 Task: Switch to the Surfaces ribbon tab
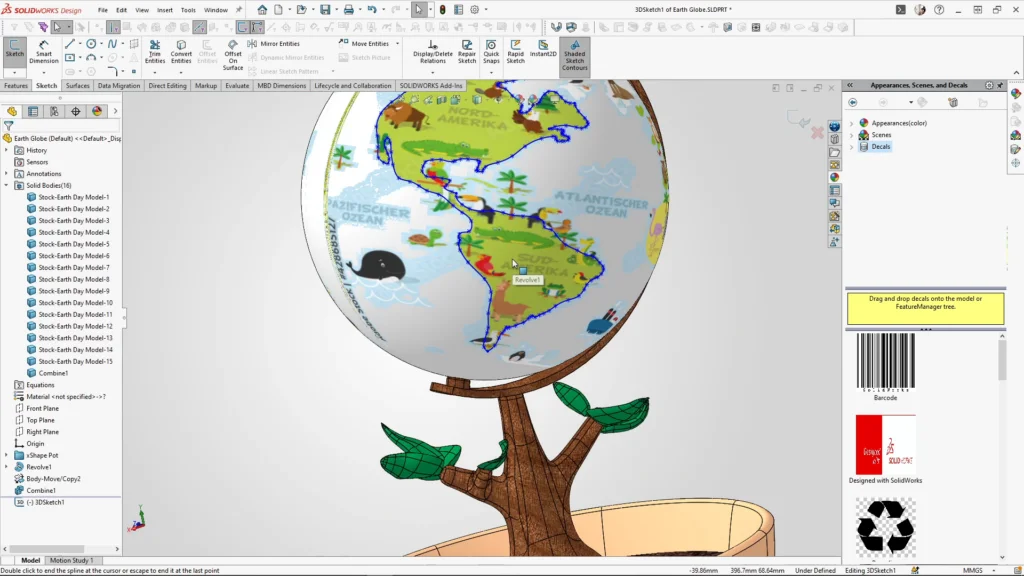click(x=78, y=86)
